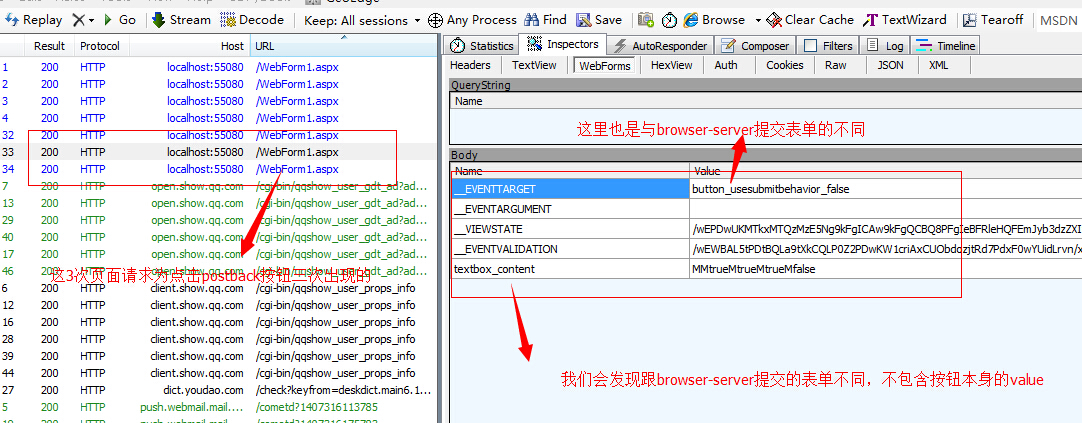Select the __EVENTVALIDATION name cell
Screen dimensions: 1082x423
(x=570, y=249)
